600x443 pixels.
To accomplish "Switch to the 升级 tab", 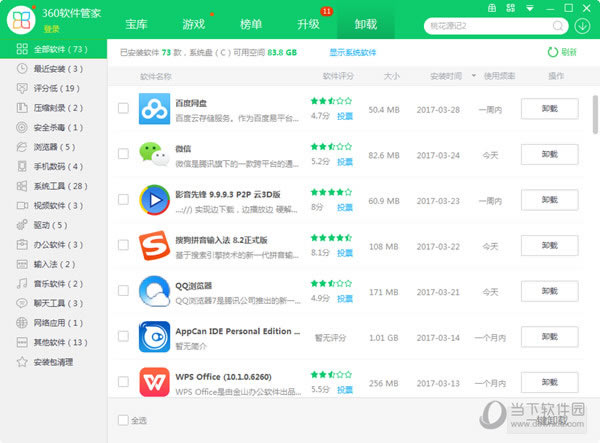I will click(x=308, y=24).
